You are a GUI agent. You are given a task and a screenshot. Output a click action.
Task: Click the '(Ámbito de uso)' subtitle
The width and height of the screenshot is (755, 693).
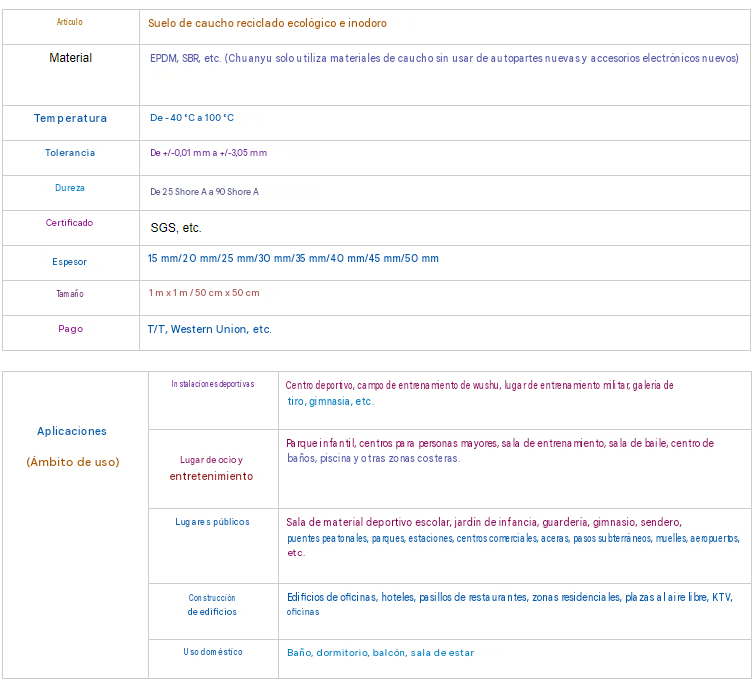73,462
